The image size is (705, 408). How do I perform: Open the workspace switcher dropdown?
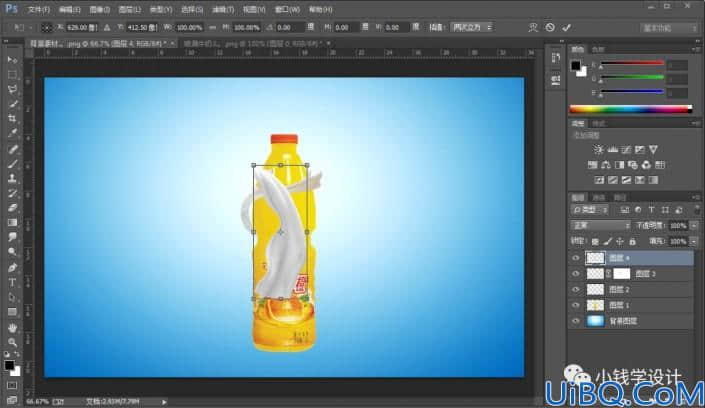pyautogui.click(x=669, y=28)
